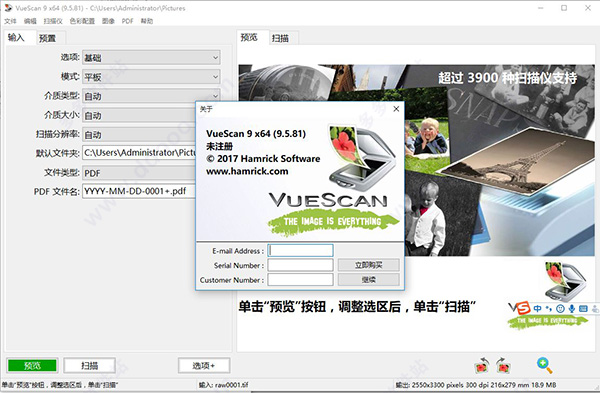
Task: Click the microphone voice input icon
Action: [x=572, y=308]
